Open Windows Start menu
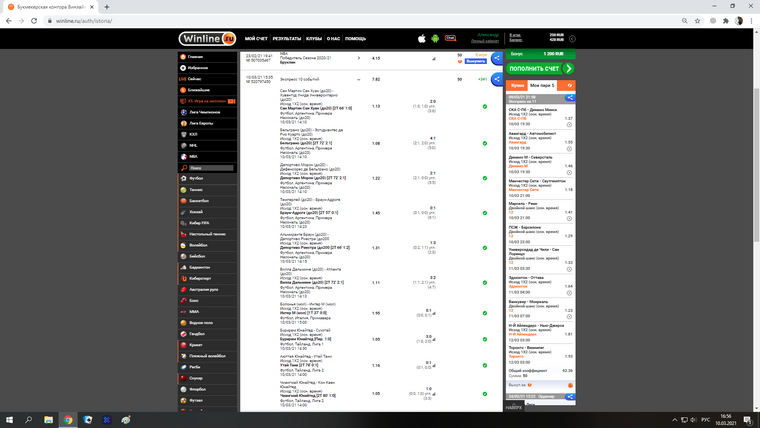 click(x=9, y=420)
